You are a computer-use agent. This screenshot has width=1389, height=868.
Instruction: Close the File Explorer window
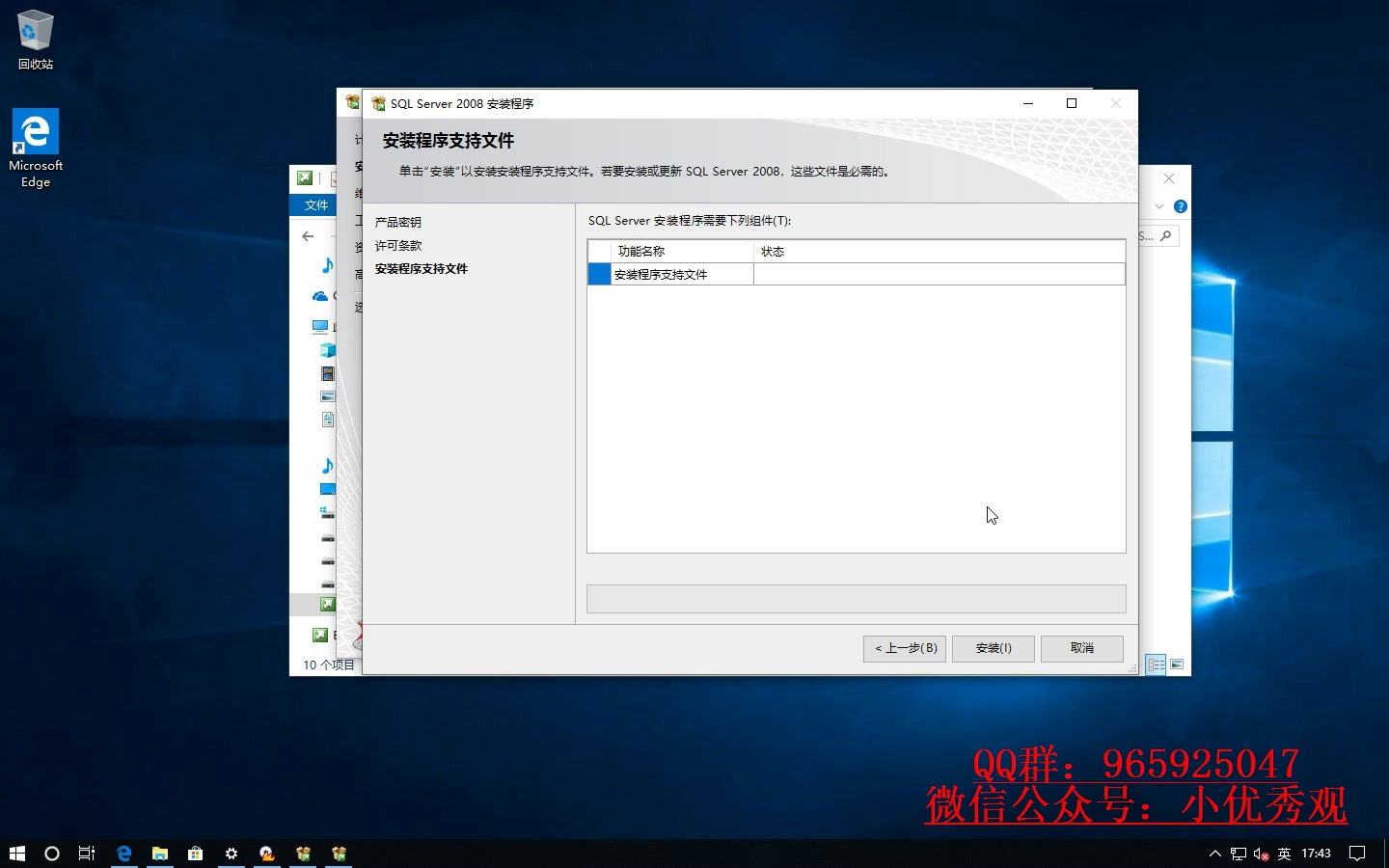(1169, 178)
